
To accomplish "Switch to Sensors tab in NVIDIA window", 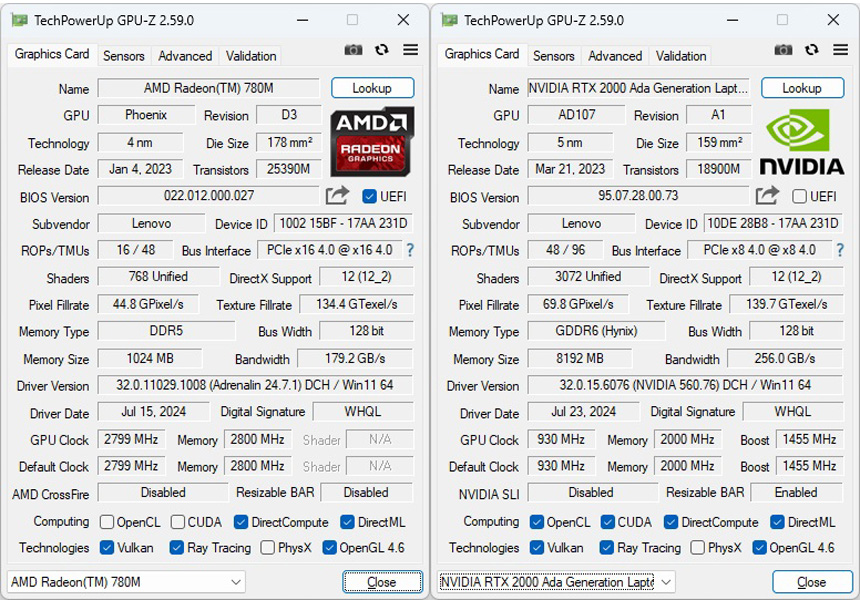I will point(553,56).
